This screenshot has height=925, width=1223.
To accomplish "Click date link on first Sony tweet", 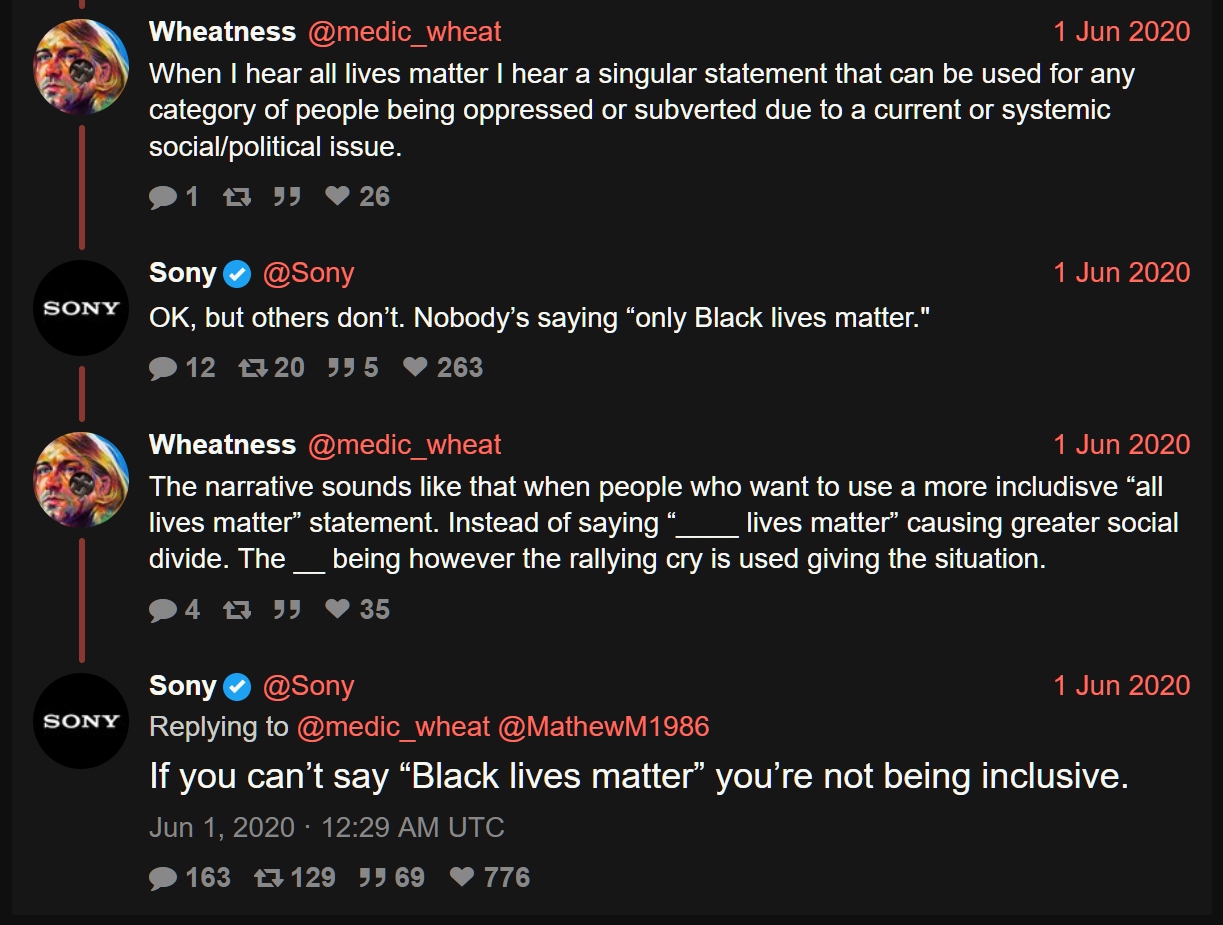I will (1121, 273).
